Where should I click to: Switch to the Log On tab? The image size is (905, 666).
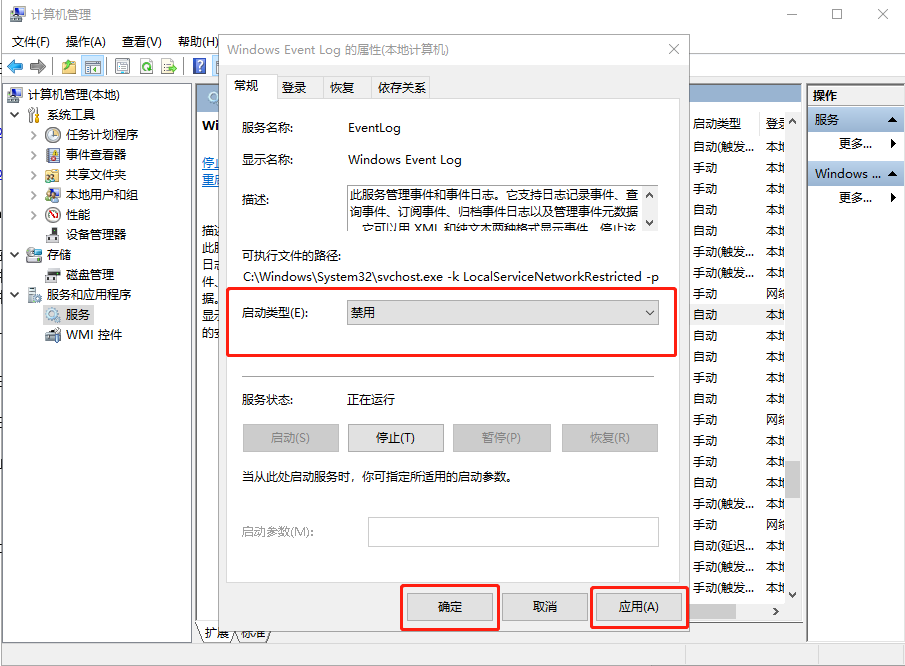coord(294,88)
